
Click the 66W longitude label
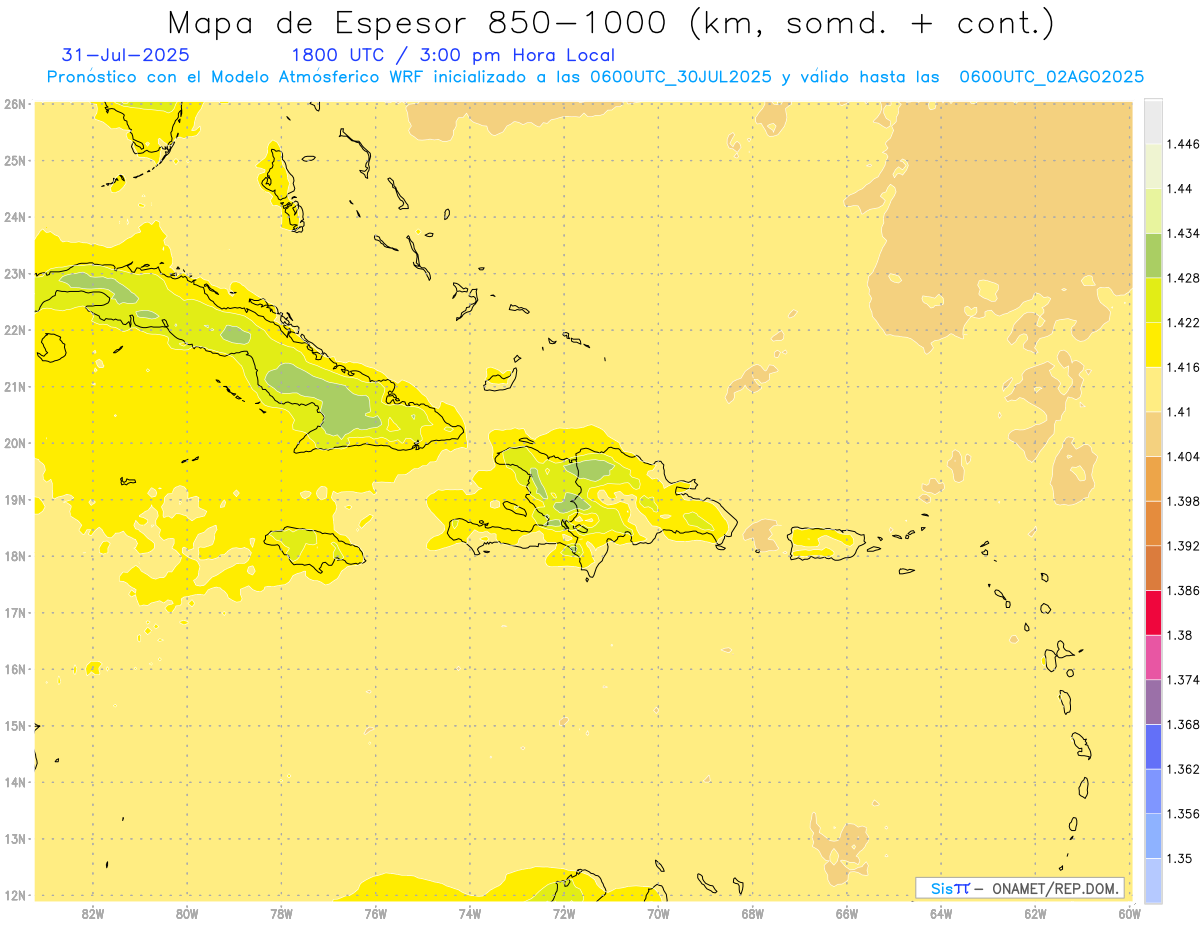tap(847, 913)
